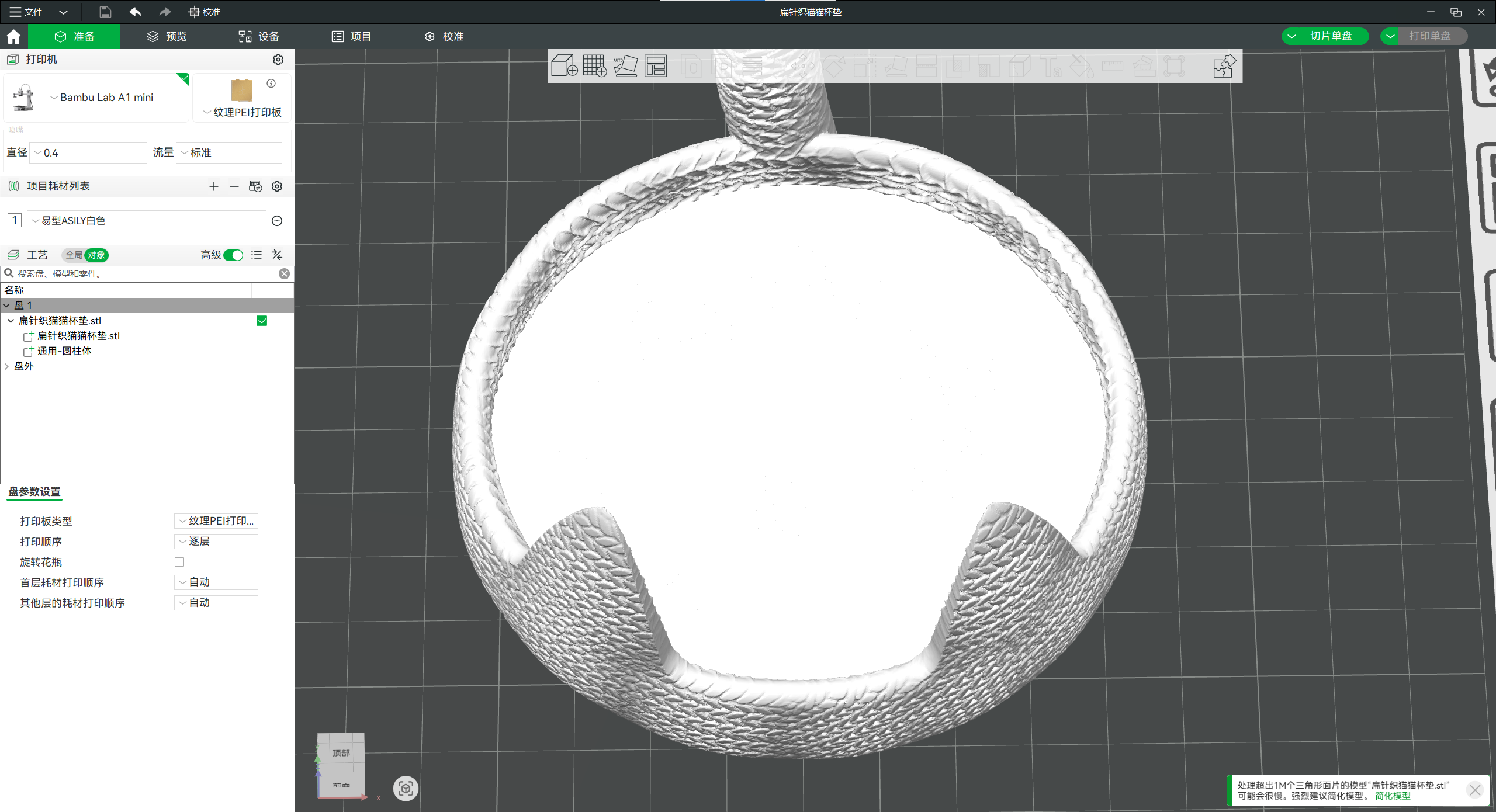Undo the last action

[135, 12]
